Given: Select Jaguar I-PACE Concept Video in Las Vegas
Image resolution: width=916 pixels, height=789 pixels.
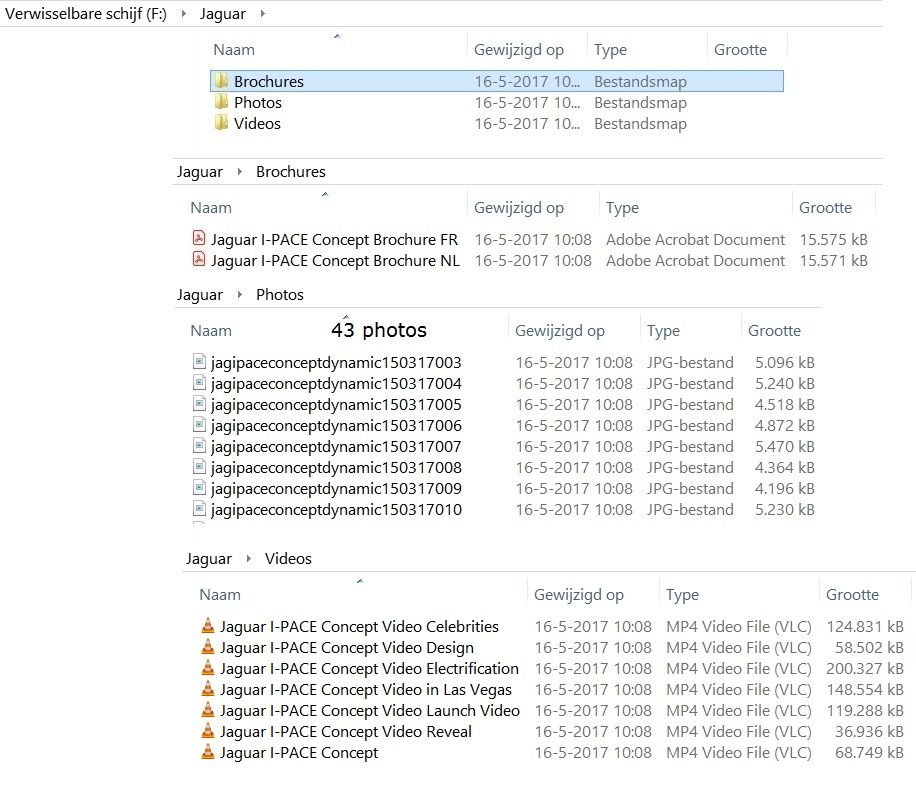Looking at the screenshot, I should [366, 690].
